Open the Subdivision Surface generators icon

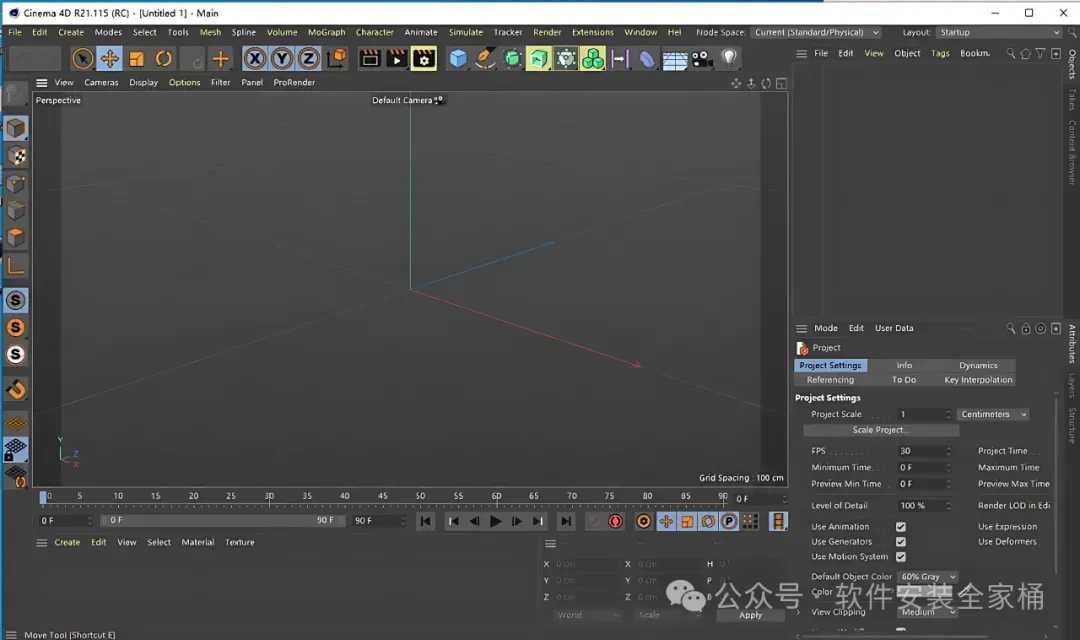tap(512, 59)
